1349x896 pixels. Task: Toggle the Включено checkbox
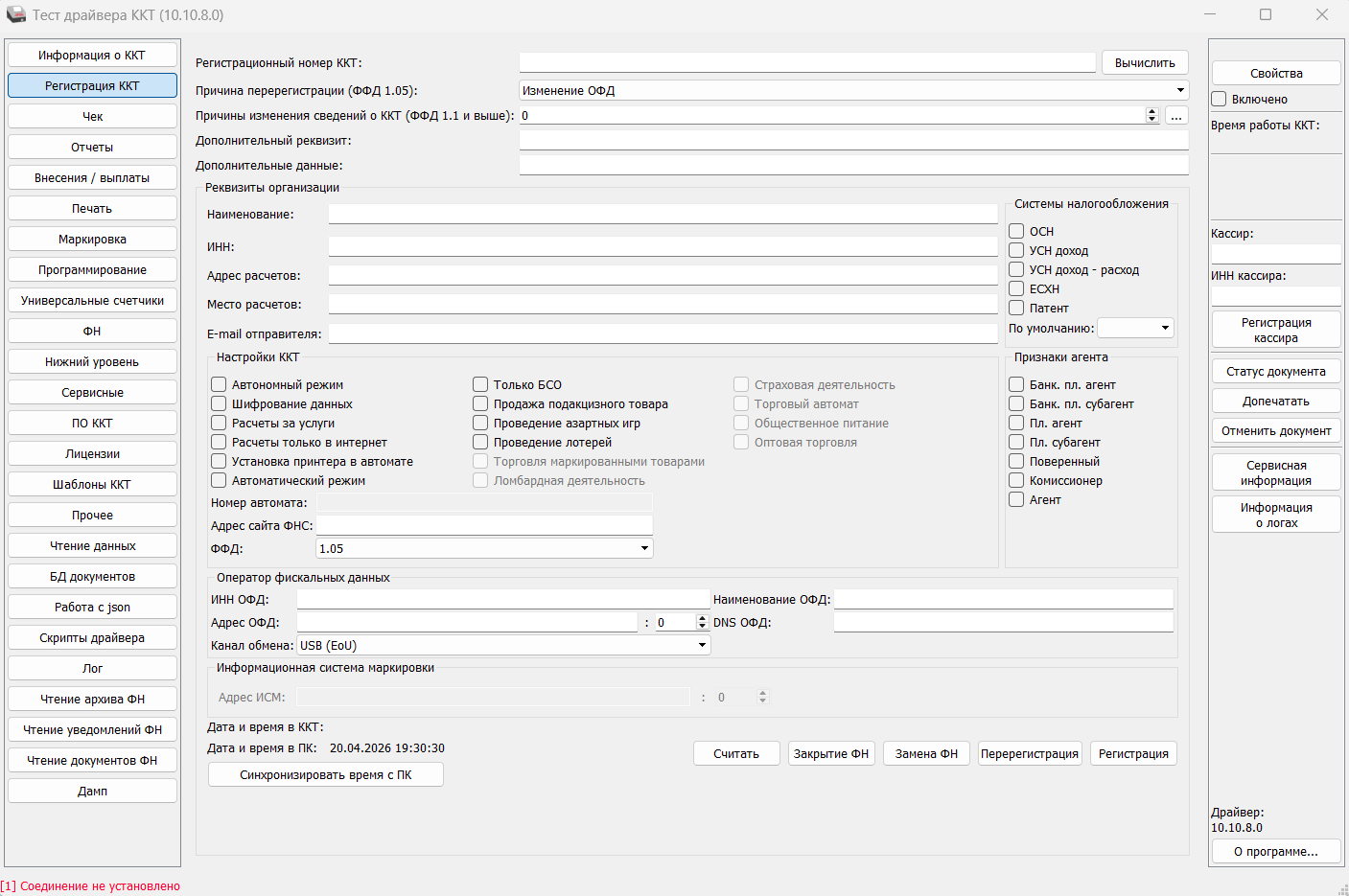1219,99
